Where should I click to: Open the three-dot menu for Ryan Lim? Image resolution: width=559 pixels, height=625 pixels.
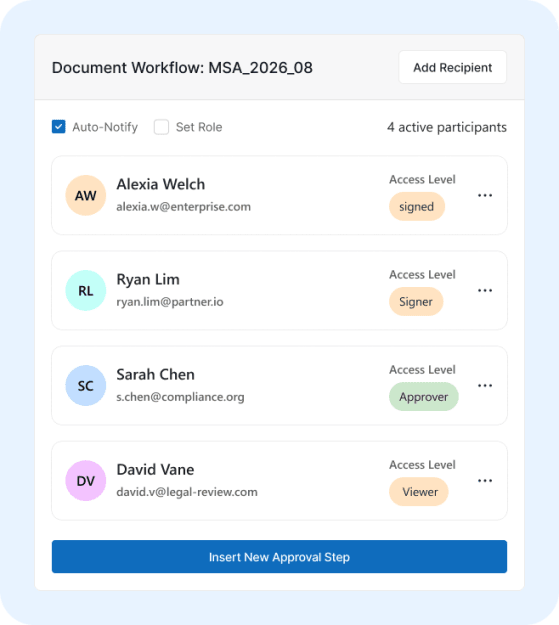point(485,291)
